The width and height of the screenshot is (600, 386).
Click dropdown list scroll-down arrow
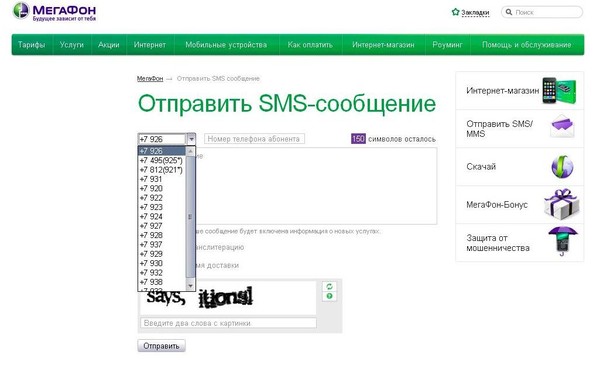191,286
